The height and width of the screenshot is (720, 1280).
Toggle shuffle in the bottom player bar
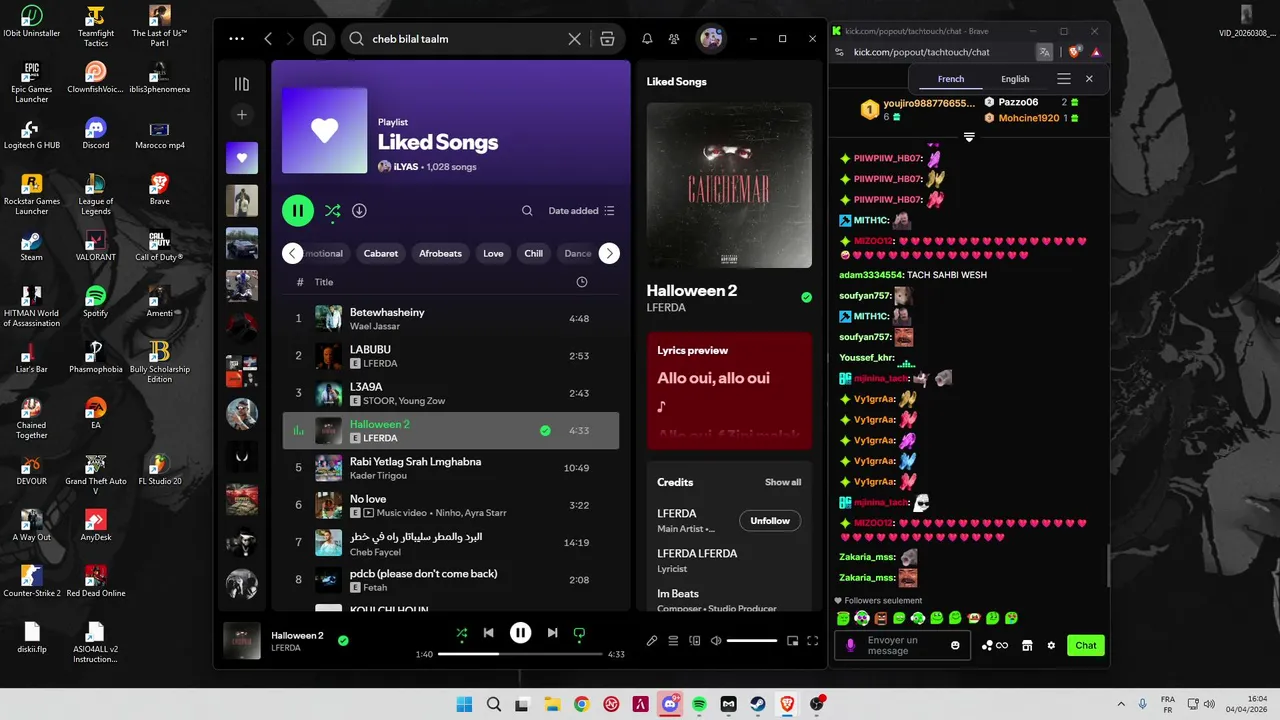pyautogui.click(x=461, y=633)
